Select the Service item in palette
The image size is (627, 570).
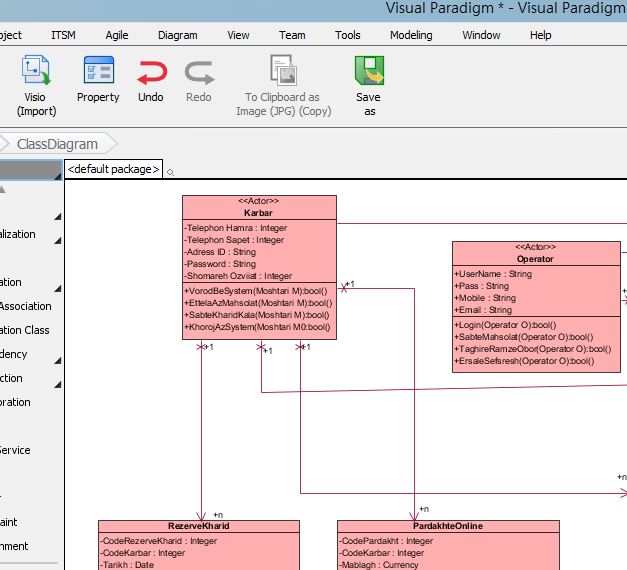[15, 450]
